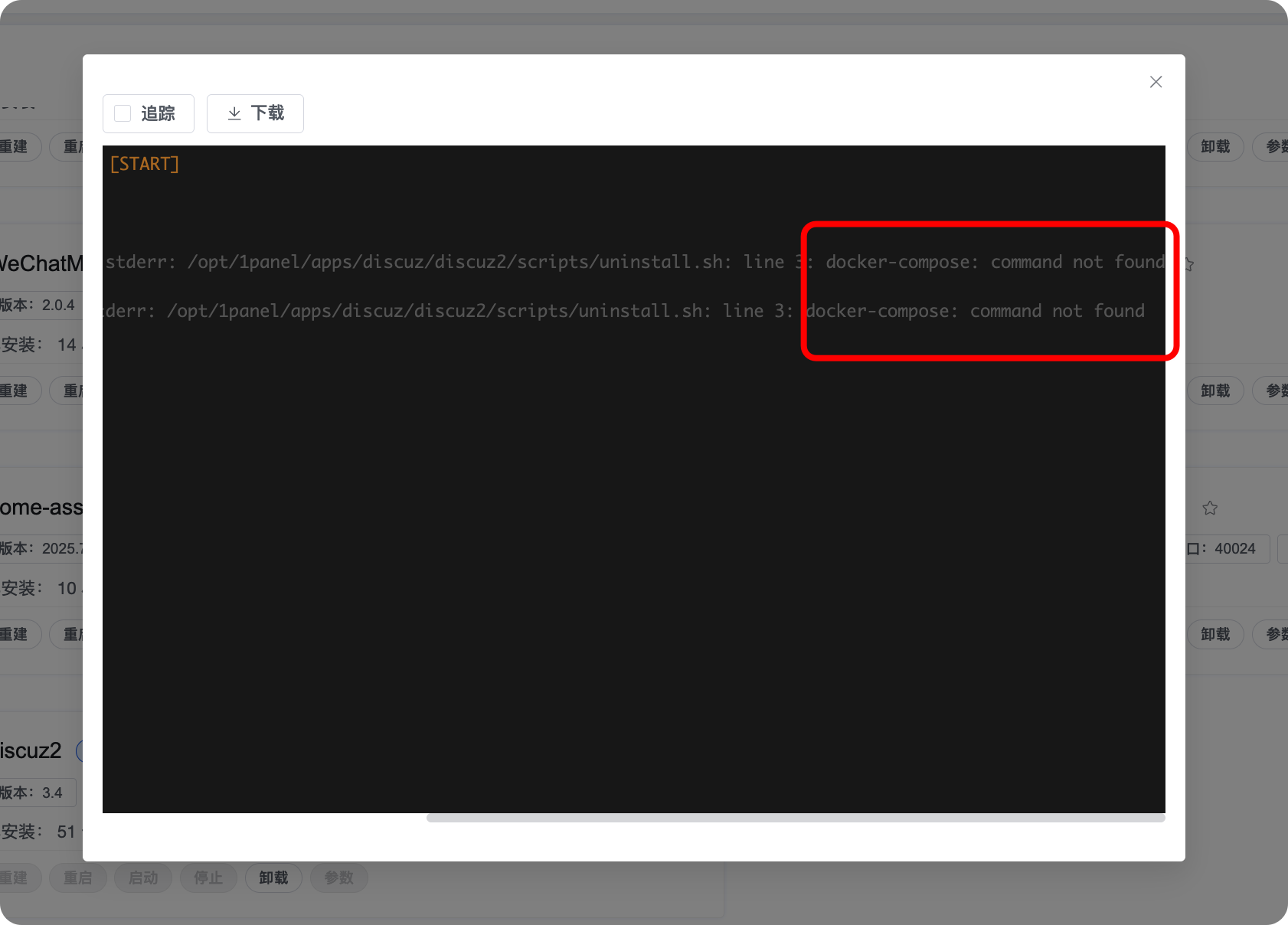Click the log line beginning with "stderr:"
Viewport: 1288px width, 925px height.
coord(634,262)
